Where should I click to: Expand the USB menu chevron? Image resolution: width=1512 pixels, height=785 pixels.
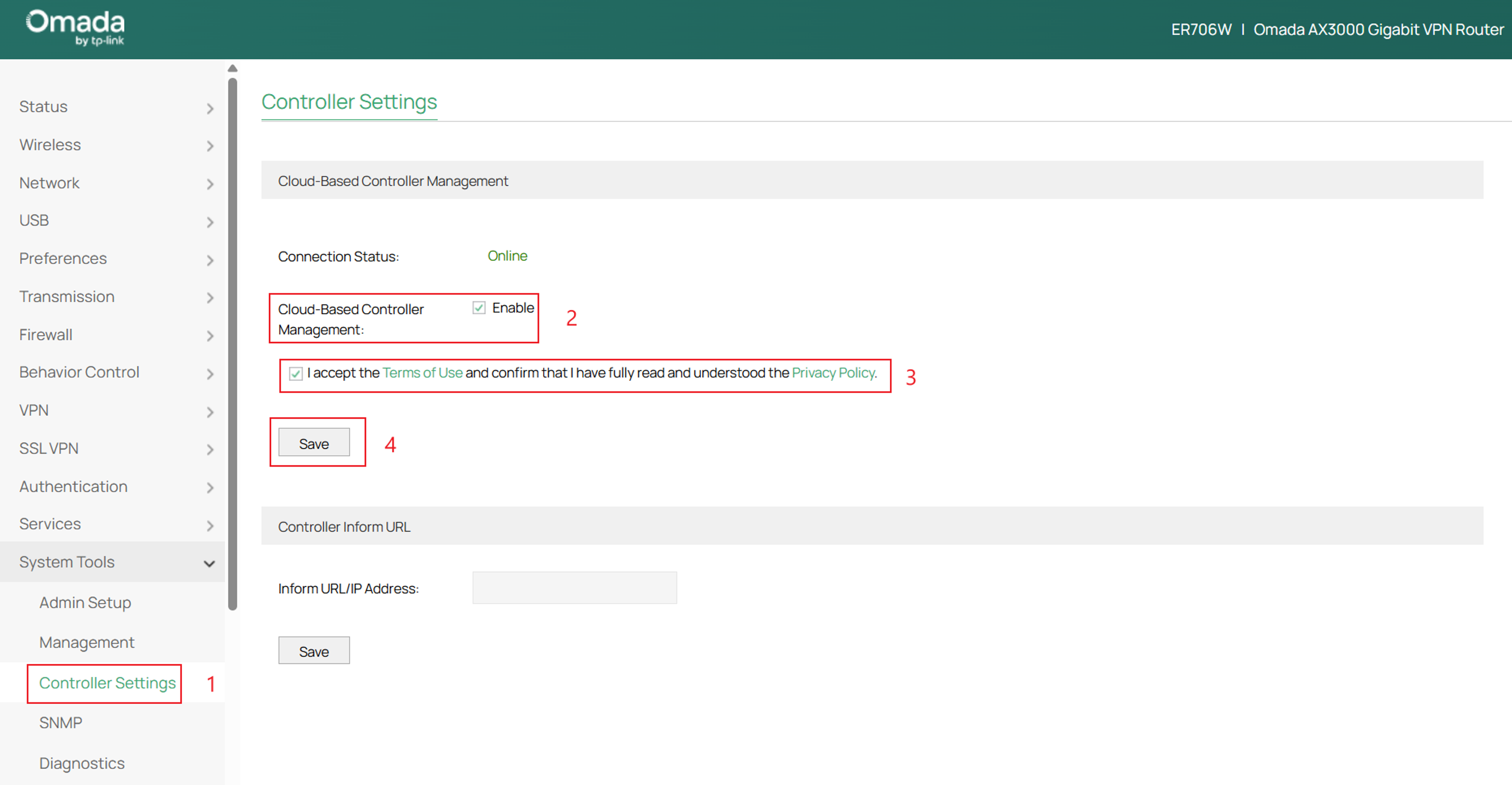point(210,222)
